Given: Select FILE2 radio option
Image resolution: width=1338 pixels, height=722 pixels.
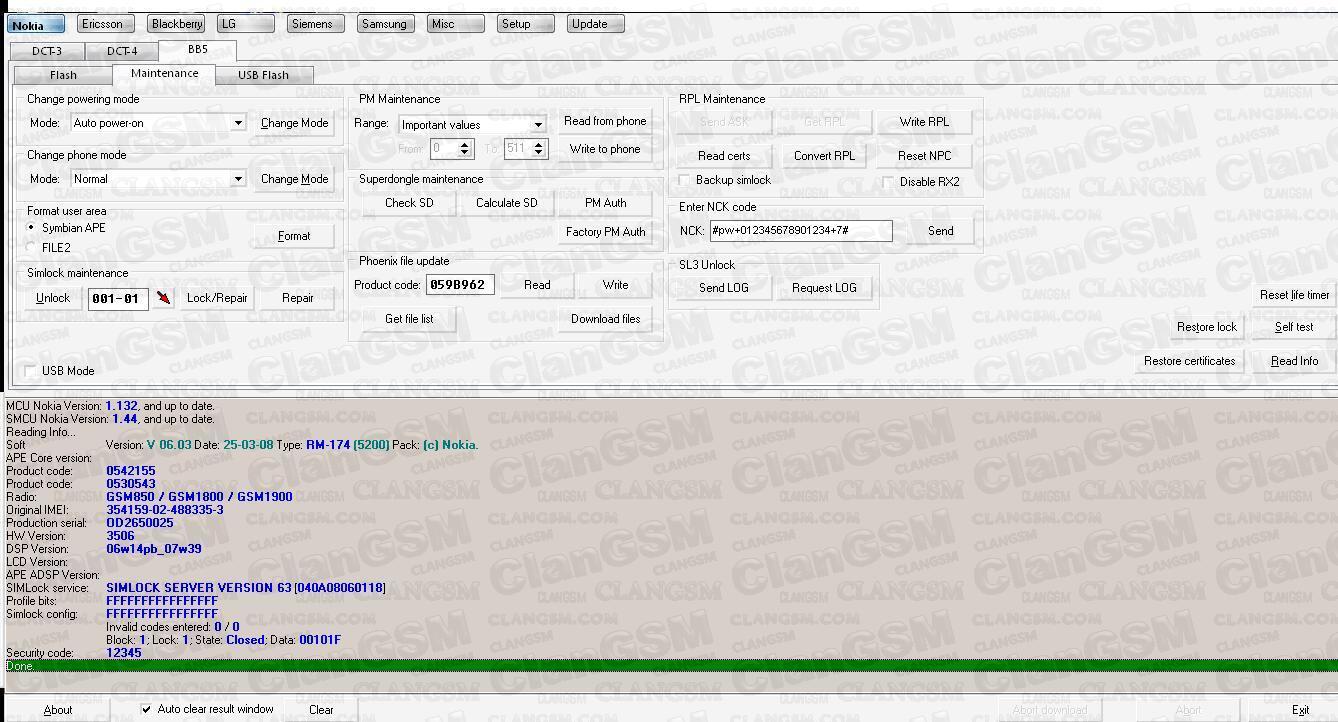Looking at the screenshot, I should (x=49, y=247).
